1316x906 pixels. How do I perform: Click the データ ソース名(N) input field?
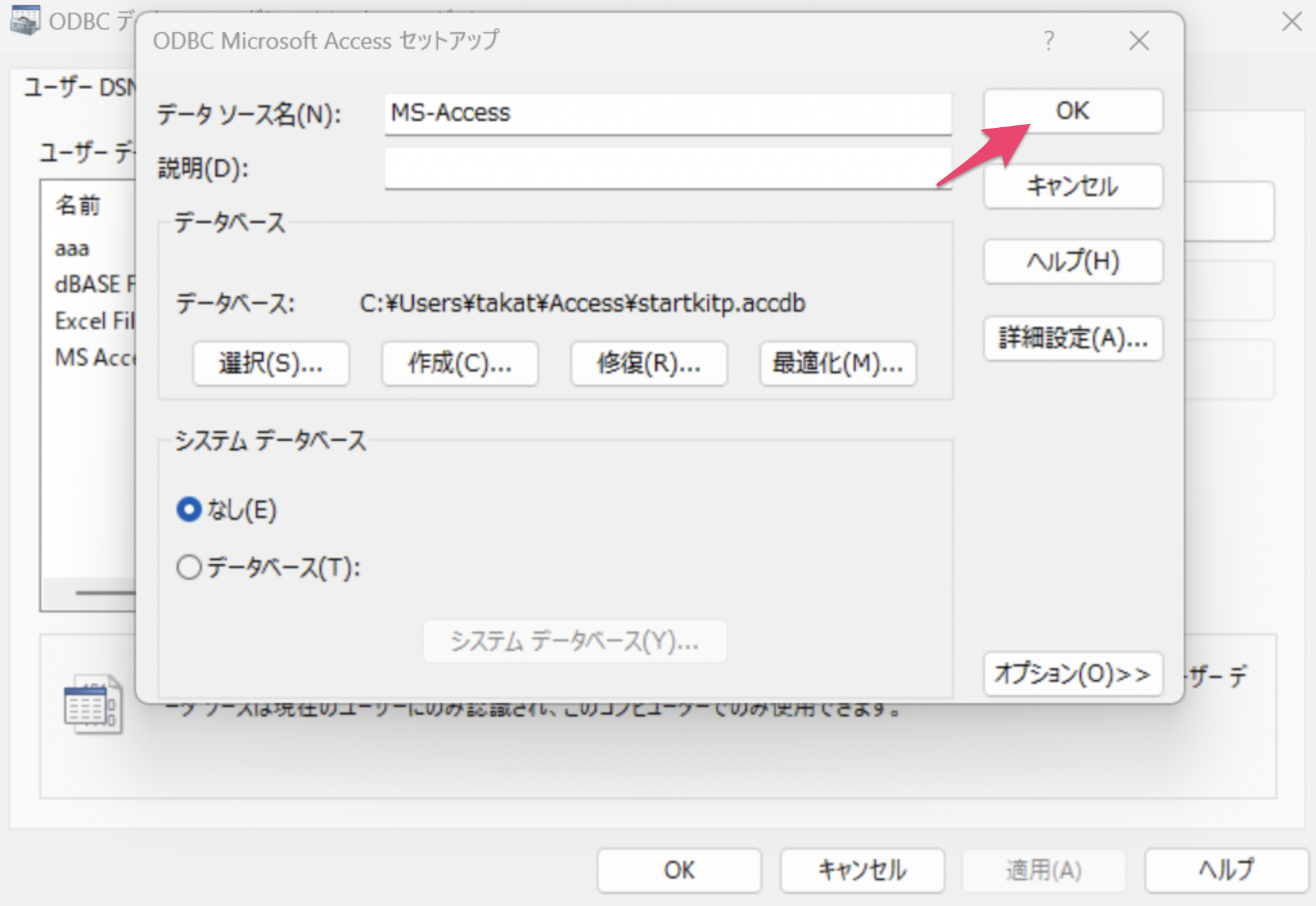[x=668, y=114]
